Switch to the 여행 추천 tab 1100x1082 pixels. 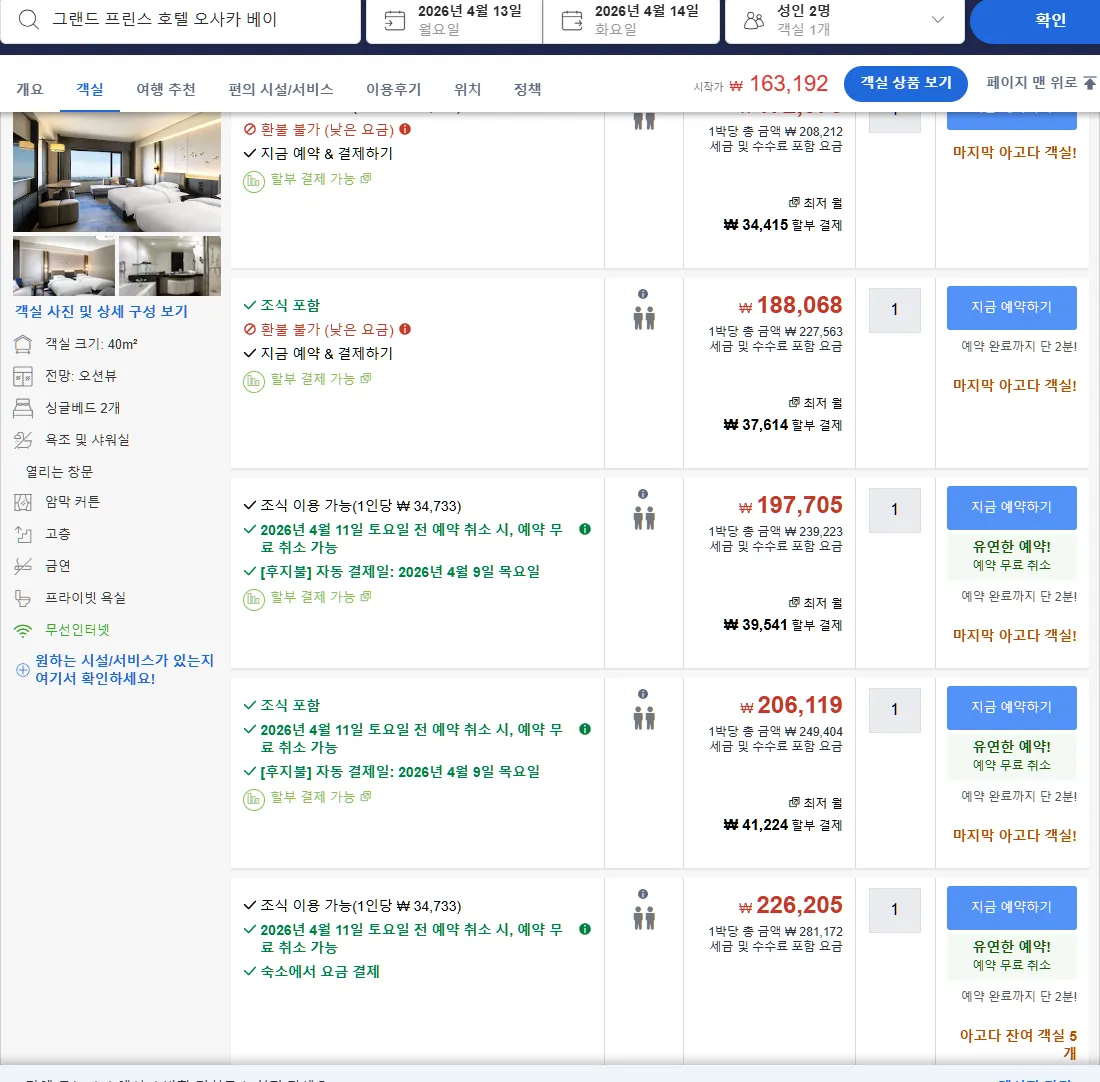[x=166, y=89]
